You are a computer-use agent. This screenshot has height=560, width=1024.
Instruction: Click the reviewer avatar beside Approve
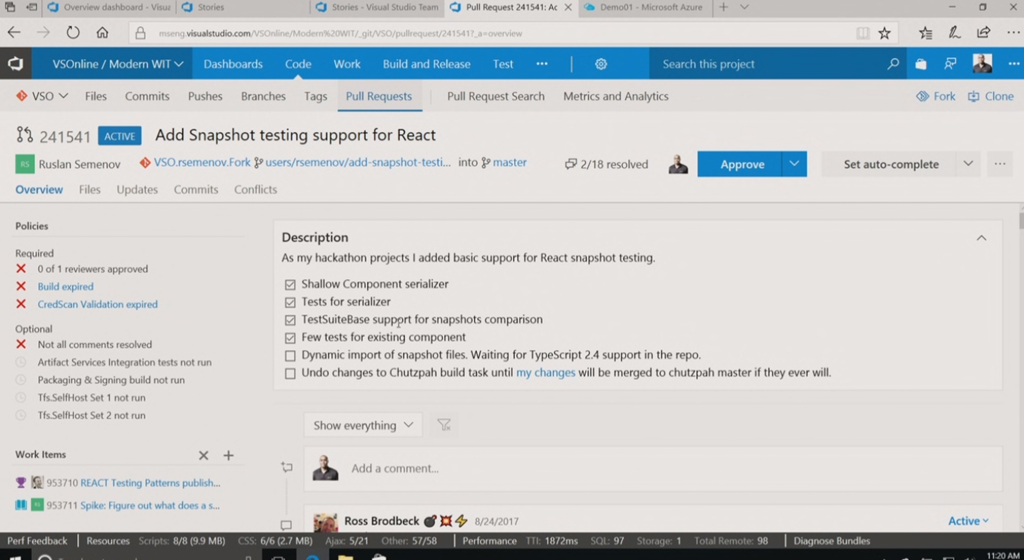point(679,164)
